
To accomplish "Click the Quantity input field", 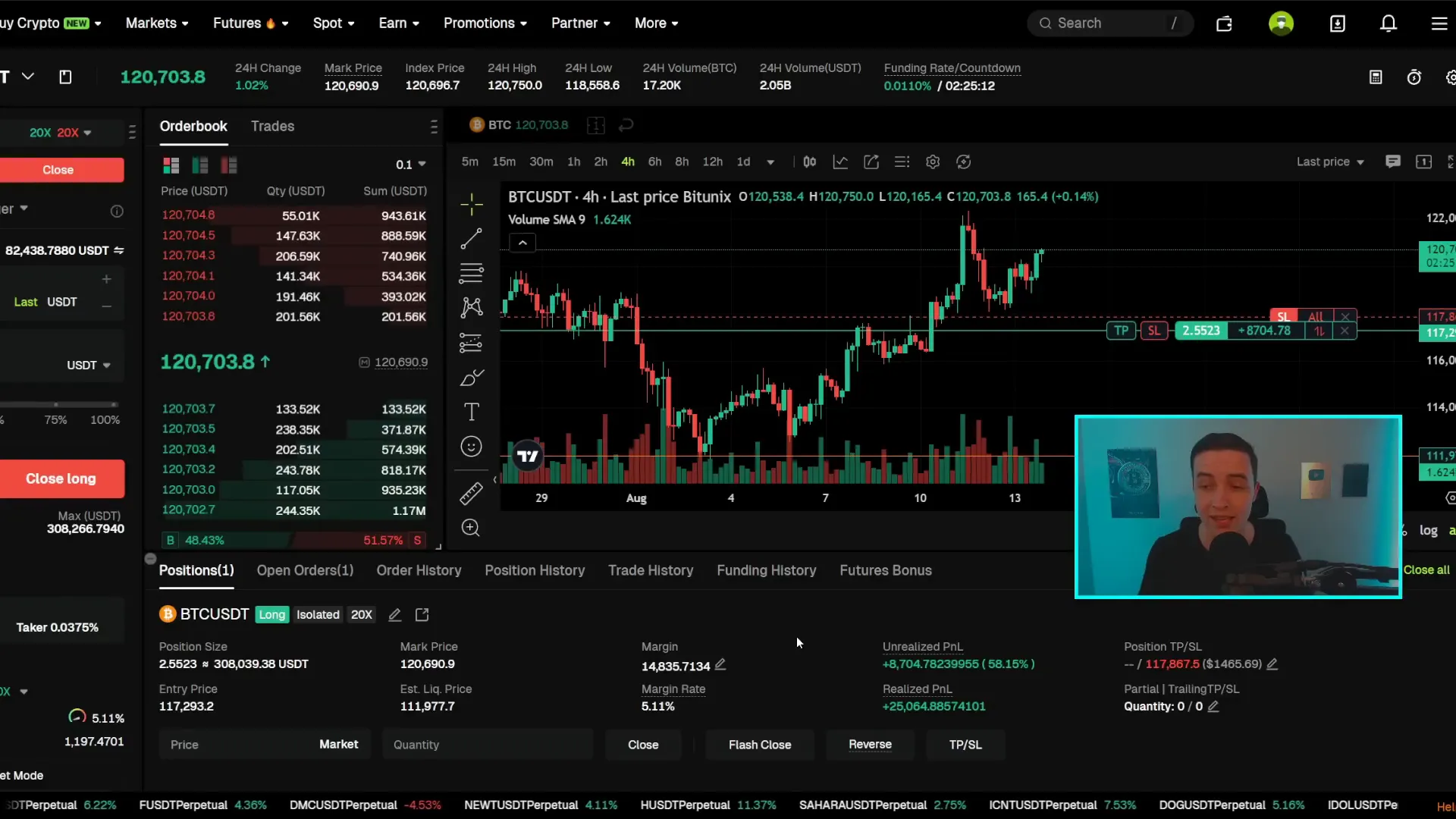I will point(487,745).
